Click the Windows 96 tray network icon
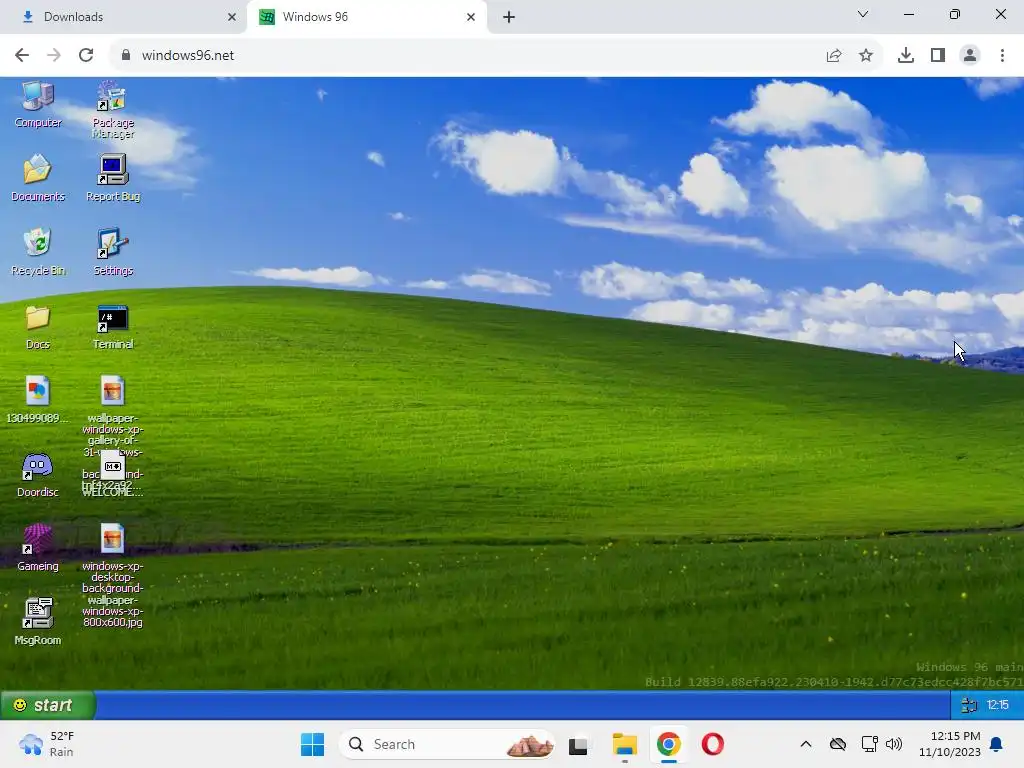 point(969,705)
